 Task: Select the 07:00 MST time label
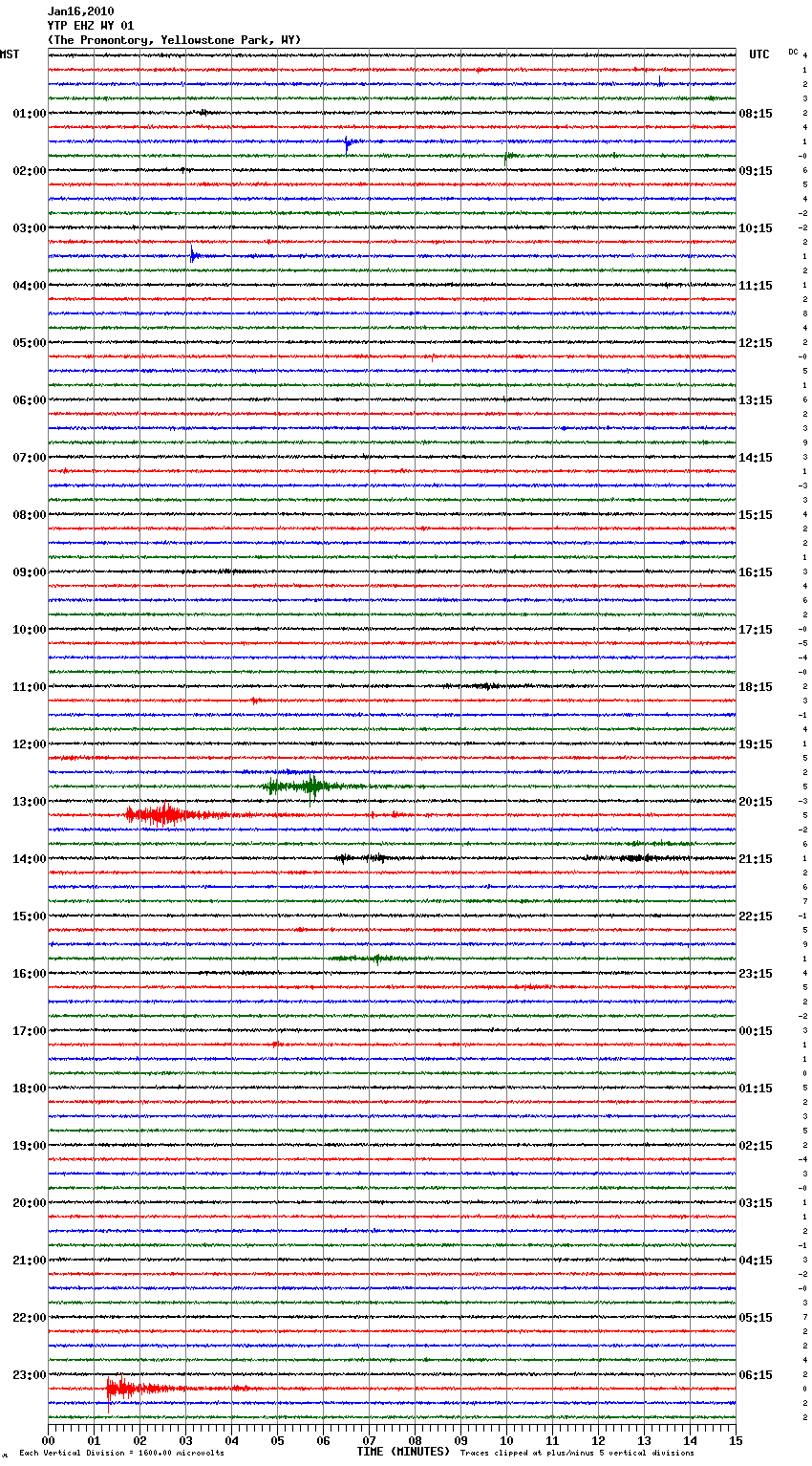[30, 458]
